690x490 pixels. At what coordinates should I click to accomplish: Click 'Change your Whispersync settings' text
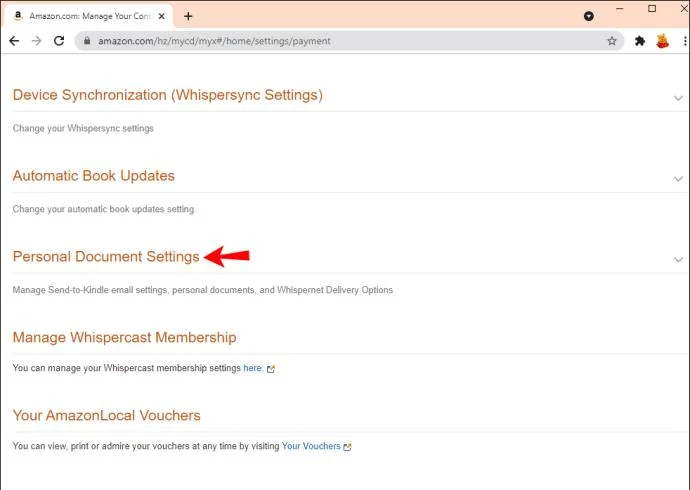(83, 128)
